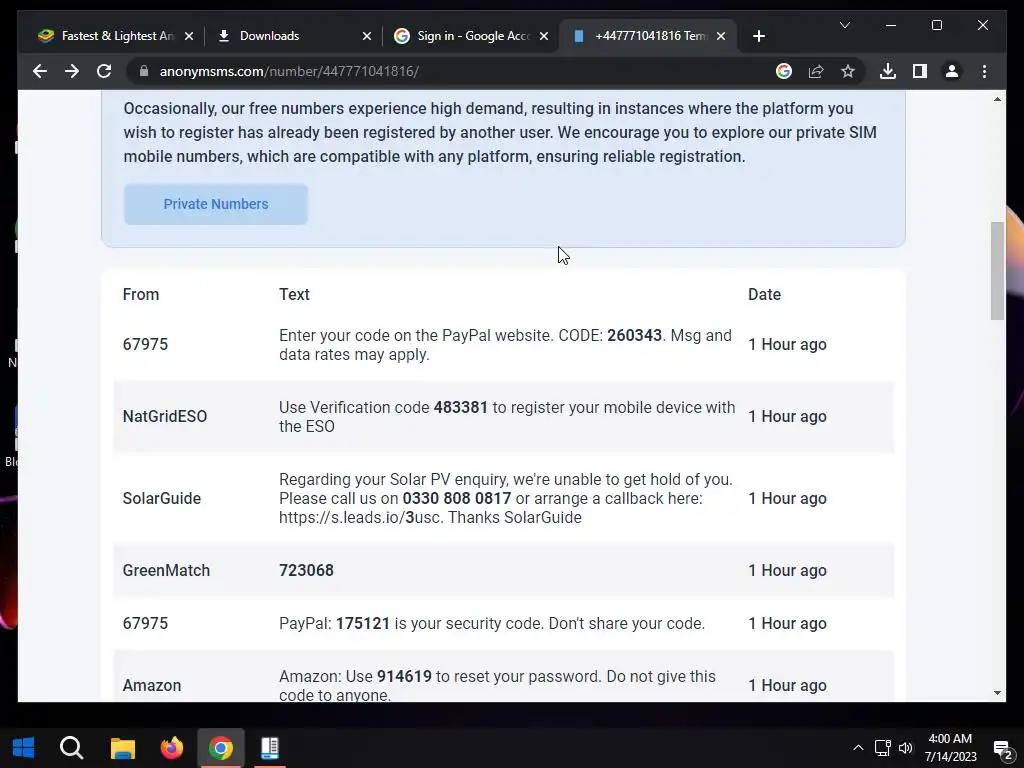The width and height of the screenshot is (1024, 768).
Task: Reload the anonymsms page
Action: tap(104, 71)
